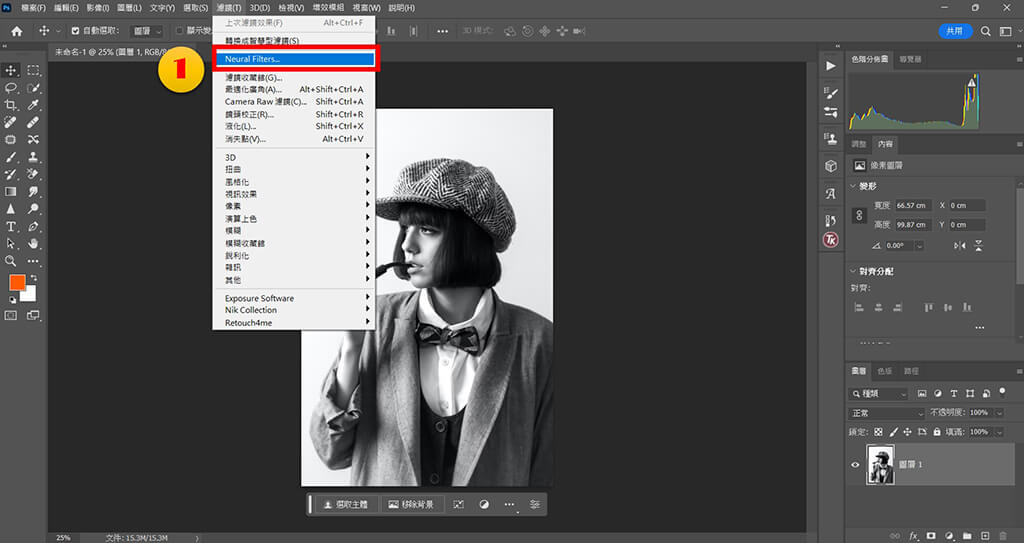
Task: Select the Rectangular Marquee tool
Action: (x=33, y=70)
